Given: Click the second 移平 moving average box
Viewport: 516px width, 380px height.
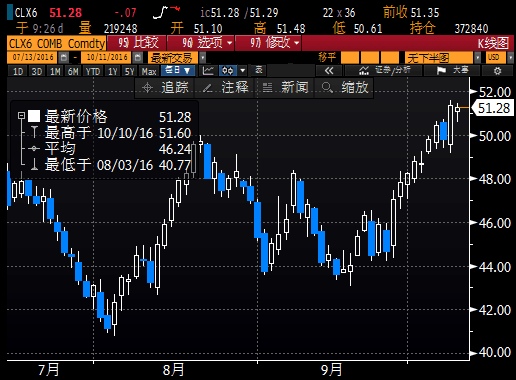Looking at the screenshot, I should (x=369, y=58).
